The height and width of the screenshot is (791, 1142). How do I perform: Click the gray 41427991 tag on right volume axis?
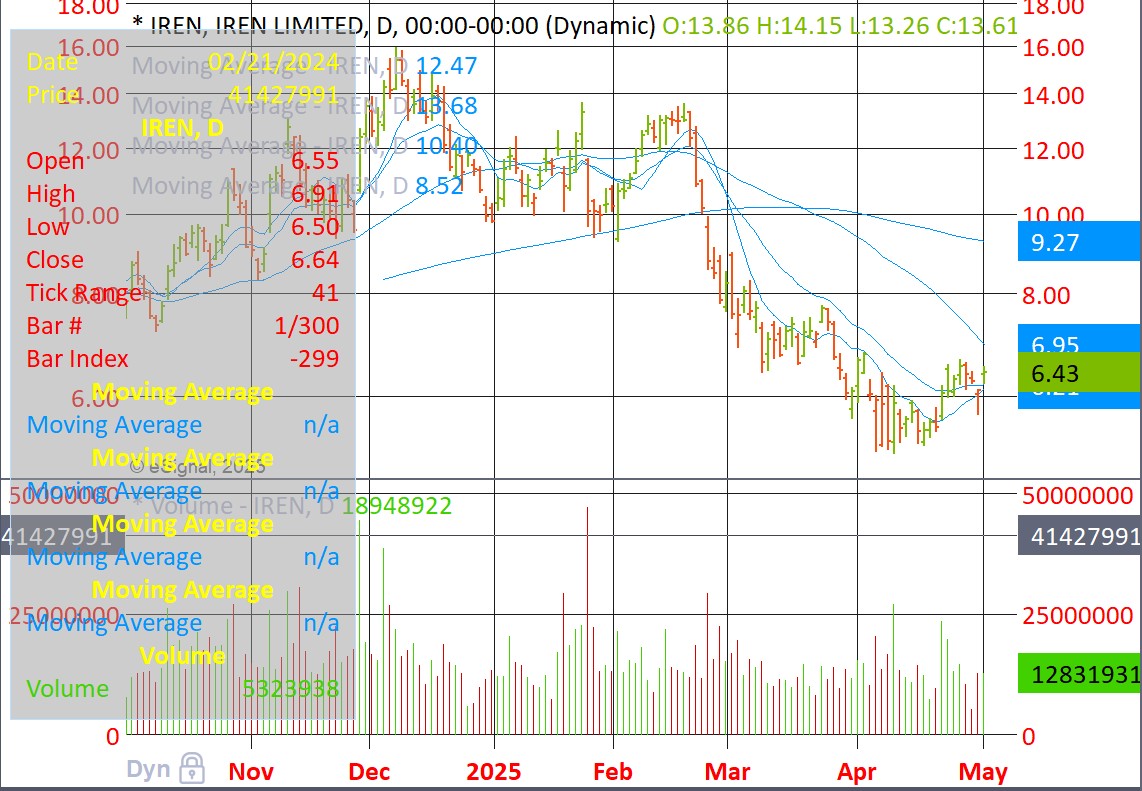pos(1079,536)
